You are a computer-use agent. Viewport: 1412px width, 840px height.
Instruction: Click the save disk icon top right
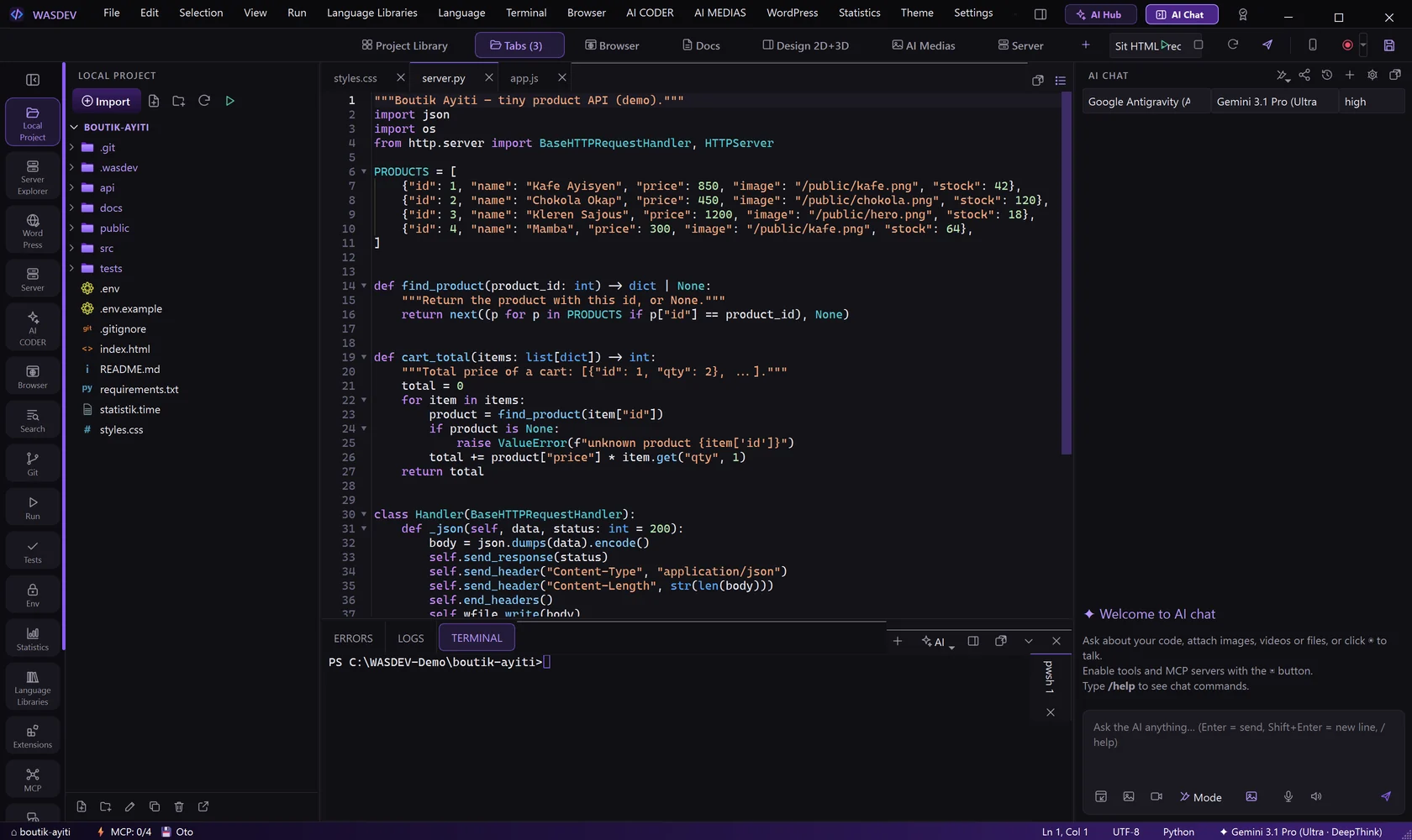[1389, 45]
